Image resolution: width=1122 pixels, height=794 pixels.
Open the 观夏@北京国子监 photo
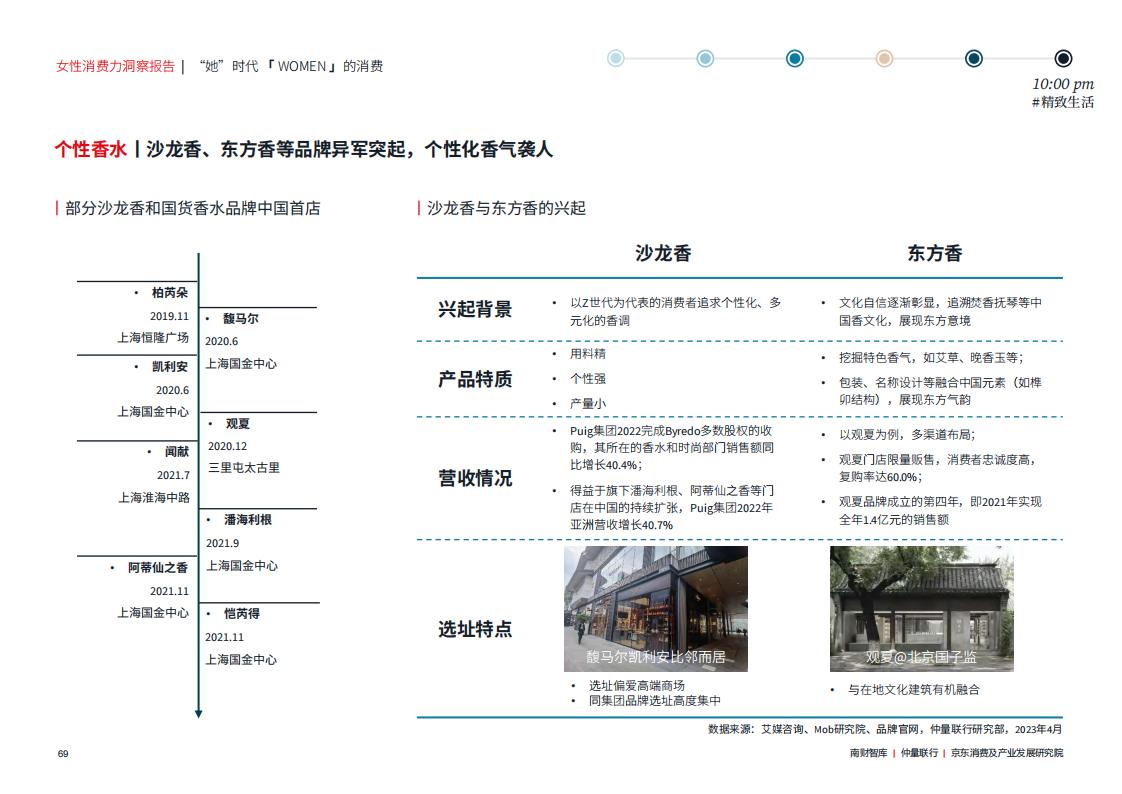click(922, 609)
